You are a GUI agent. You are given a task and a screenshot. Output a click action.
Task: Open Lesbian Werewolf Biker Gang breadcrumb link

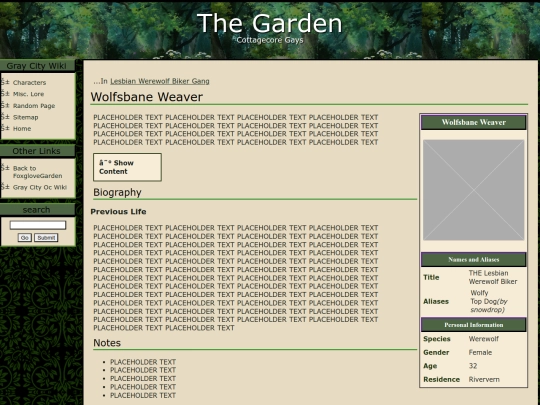[160, 81]
